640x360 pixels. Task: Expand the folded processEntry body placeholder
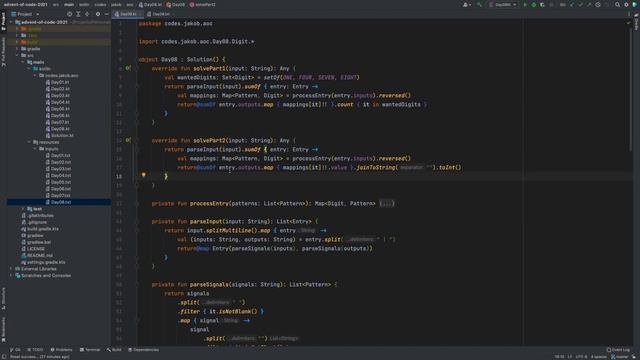pyautogui.click(x=387, y=203)
